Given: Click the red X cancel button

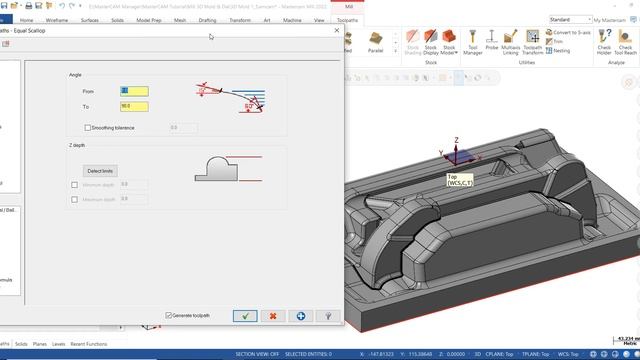Looking at the screenshot, I should click(273, 316).
